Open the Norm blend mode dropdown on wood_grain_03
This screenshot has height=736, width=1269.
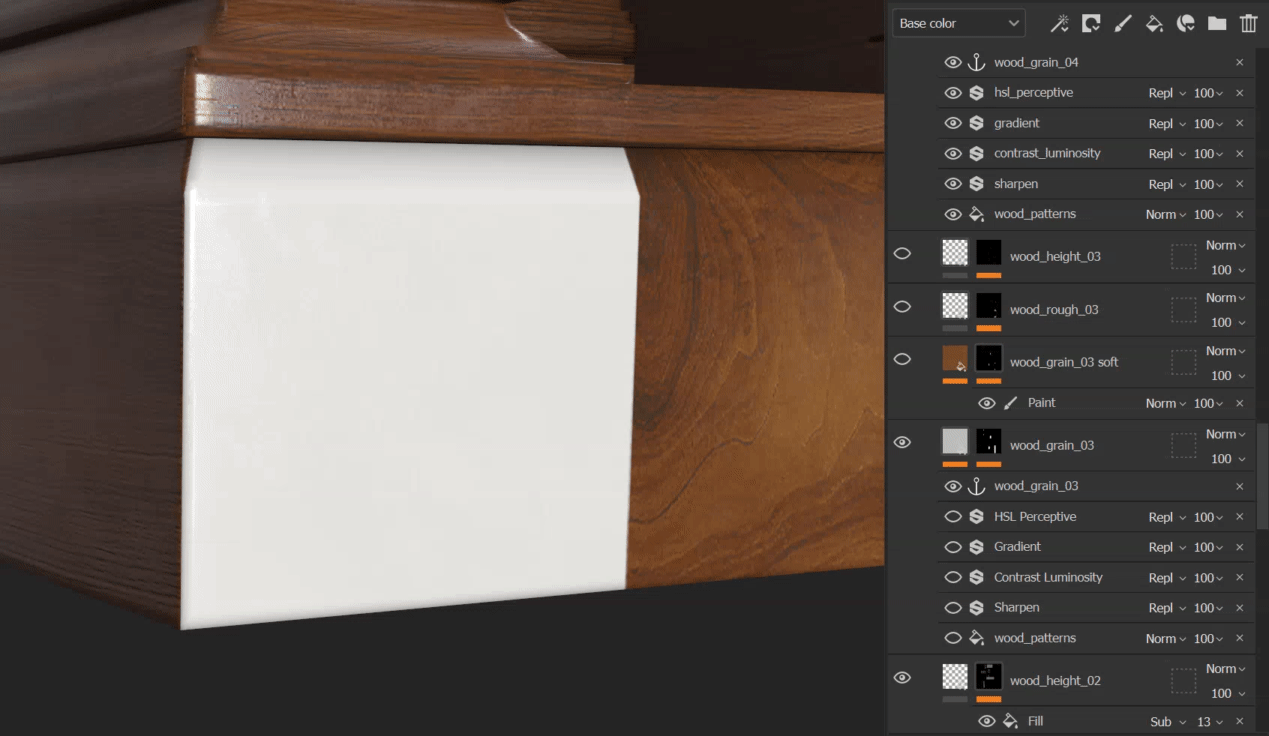1225,434
